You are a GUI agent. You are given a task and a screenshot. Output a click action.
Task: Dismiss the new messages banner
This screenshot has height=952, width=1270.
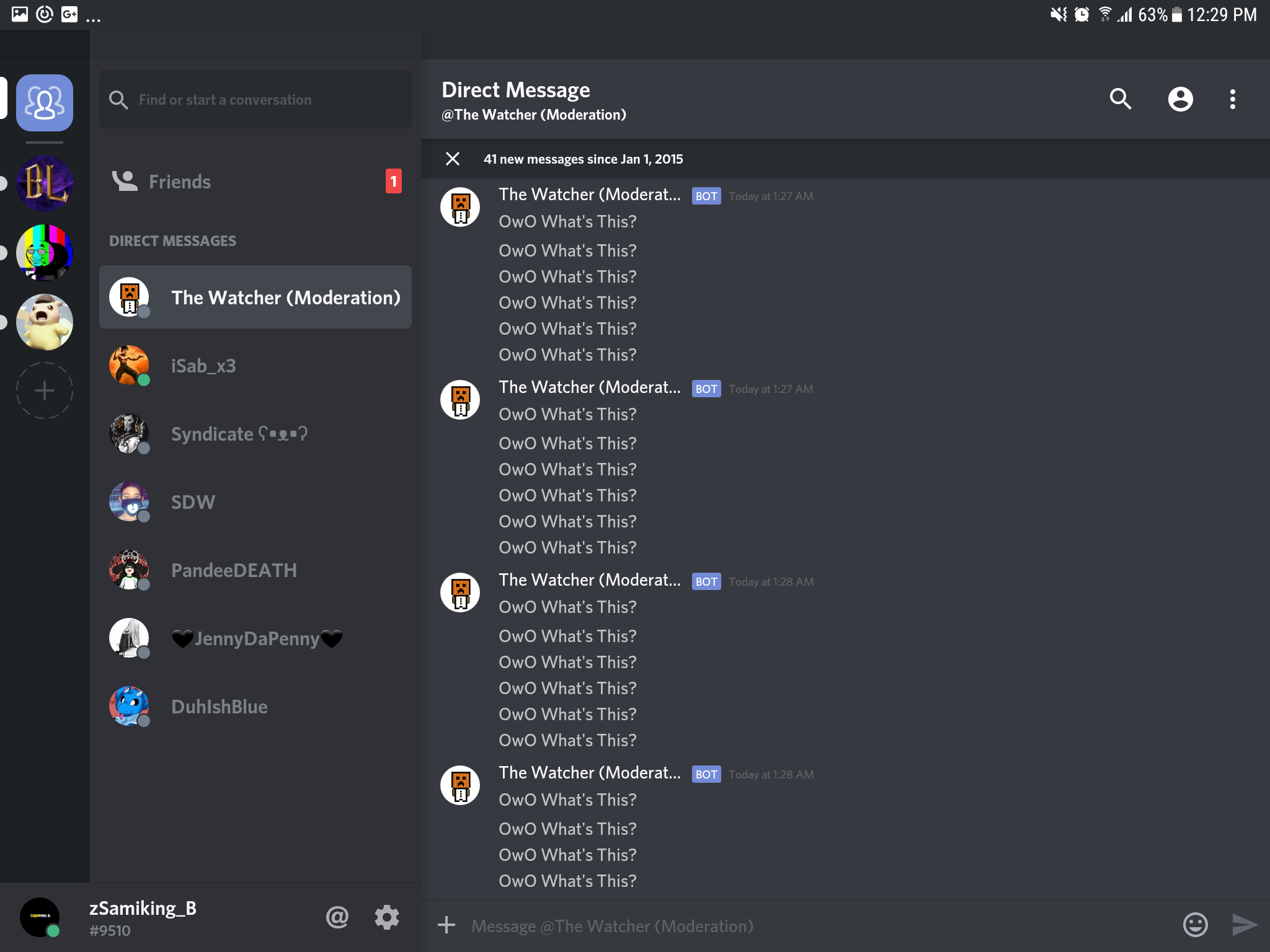click(453, 159)
